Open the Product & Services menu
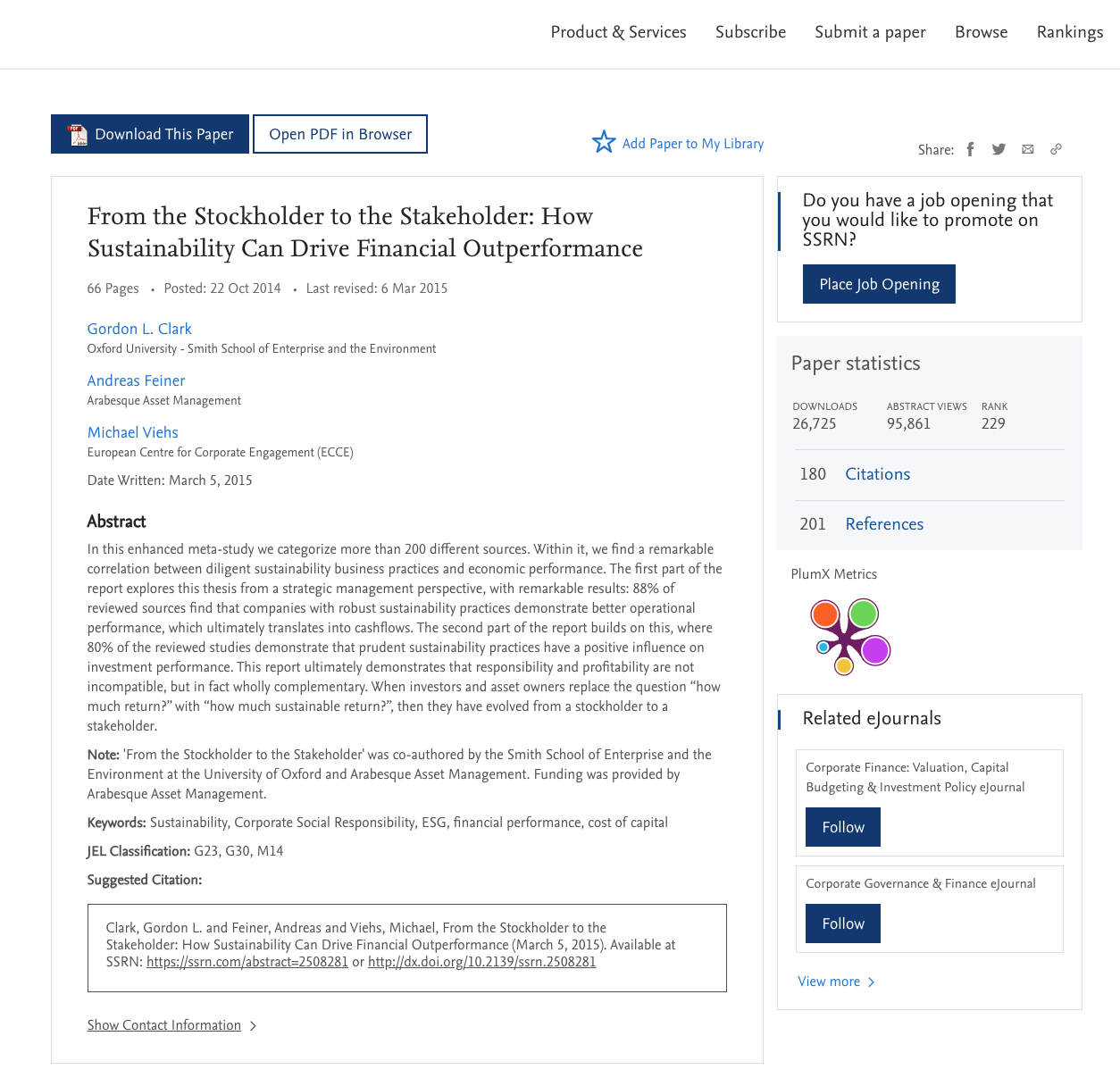Viewport: 1120px width, 1078px height. tap(618, 32)
